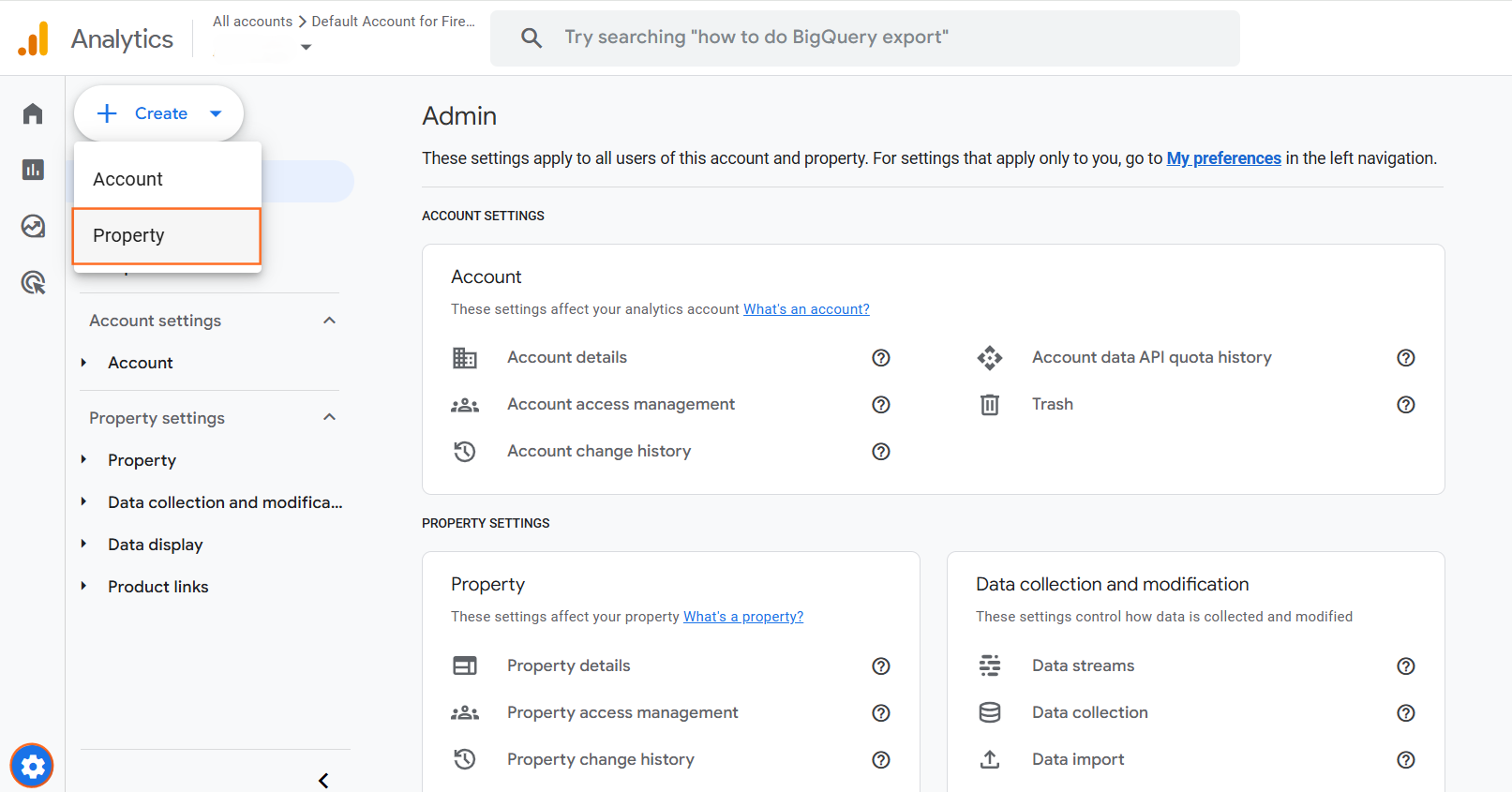
Task: Open help for Data import
Action: pyautogui.click(x=1406, y=759)
